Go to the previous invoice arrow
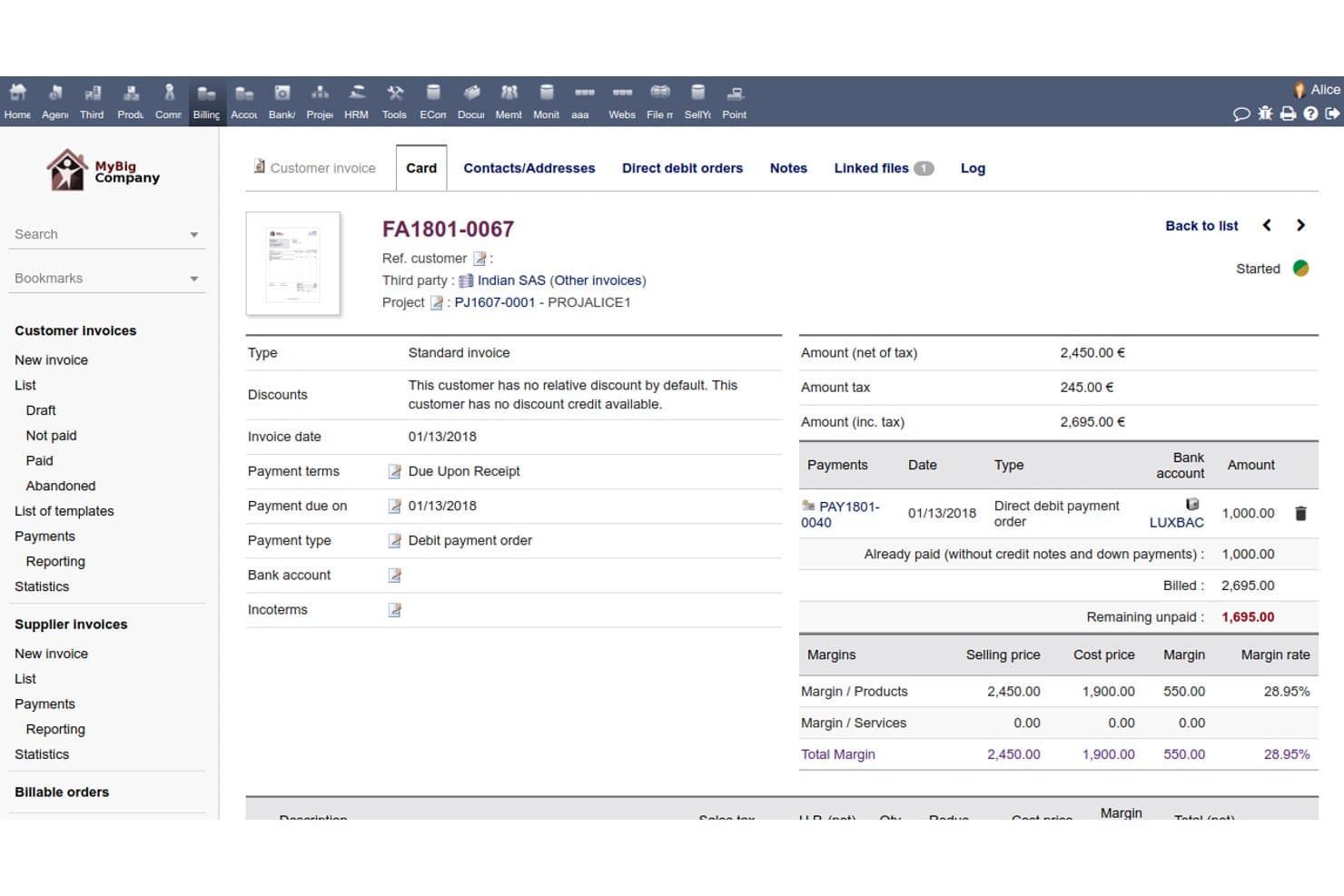 (1267, 225)
